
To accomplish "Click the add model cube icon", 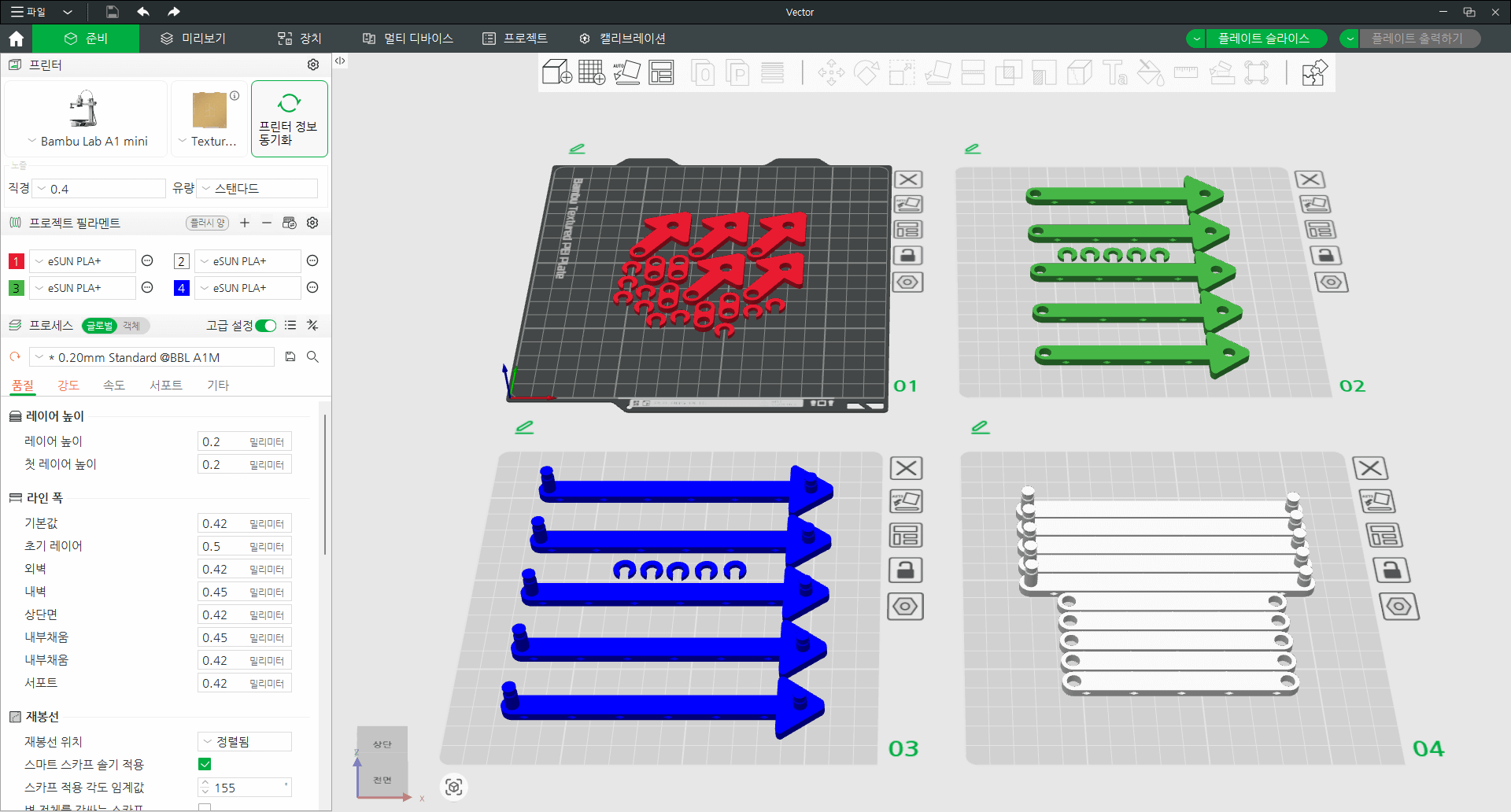I will [556, 72].
